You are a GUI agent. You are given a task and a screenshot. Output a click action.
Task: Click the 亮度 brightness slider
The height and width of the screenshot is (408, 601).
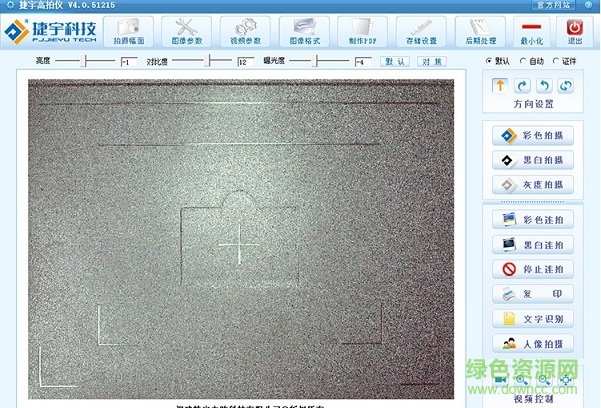(85, 62)
